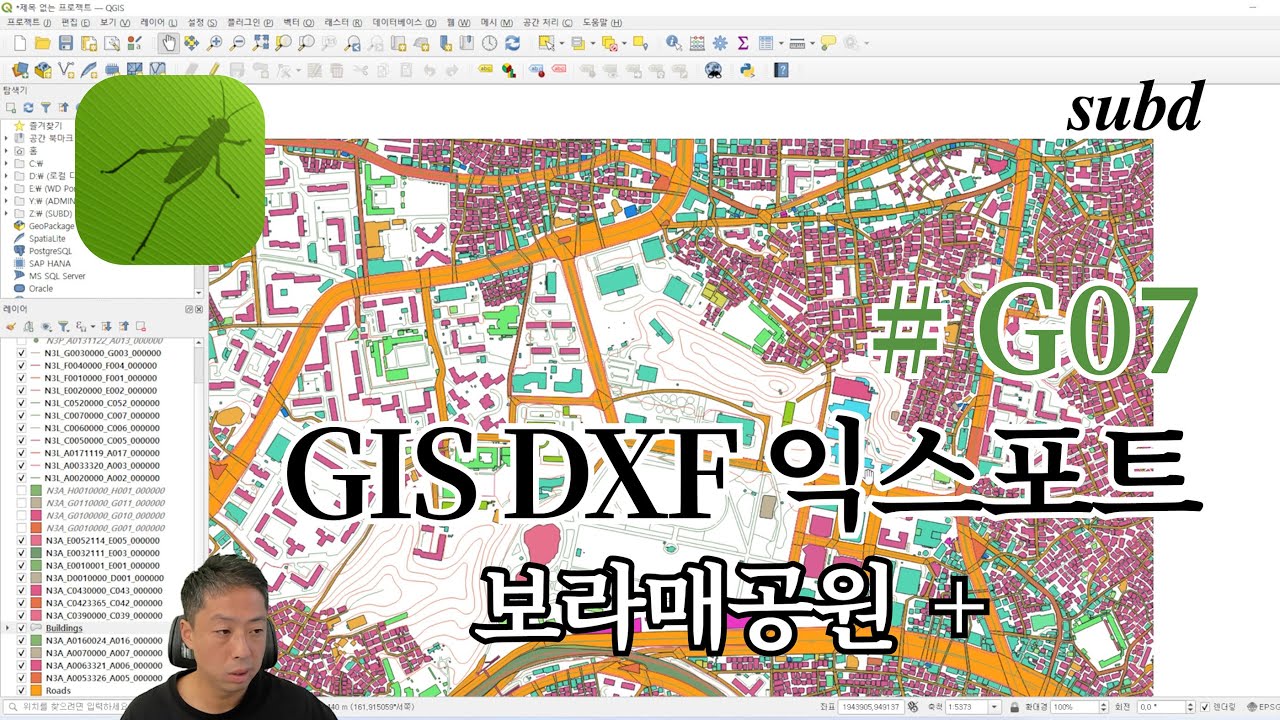Open the 공간 처리 menu
The height and width of the screenshot is (720, 1280).
pyautogui.click(x=548, y=22)
